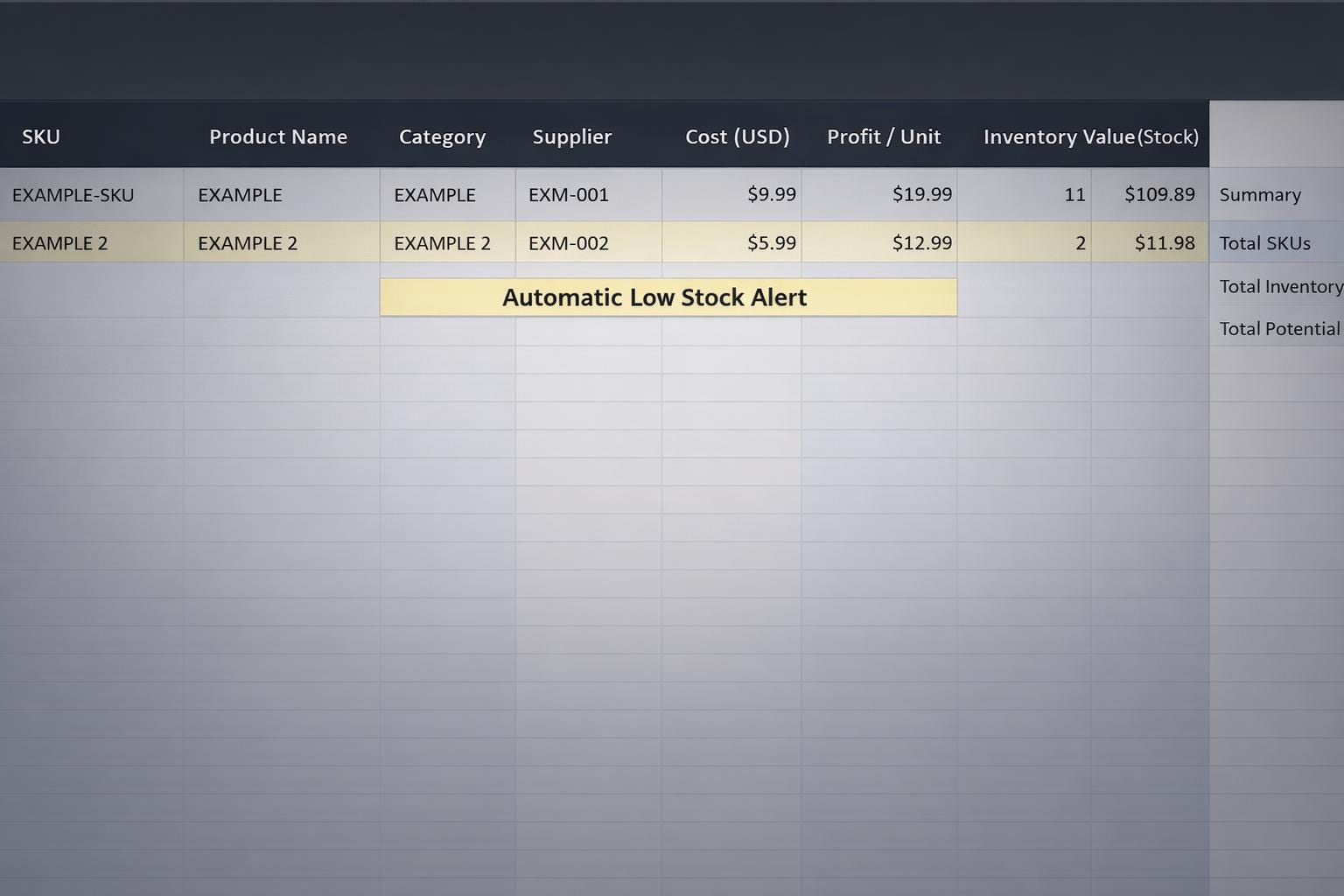The width and height of the screenshot is (1344, 896).
Task: Select the $9.99 cost cell
Action: point(731,194)
